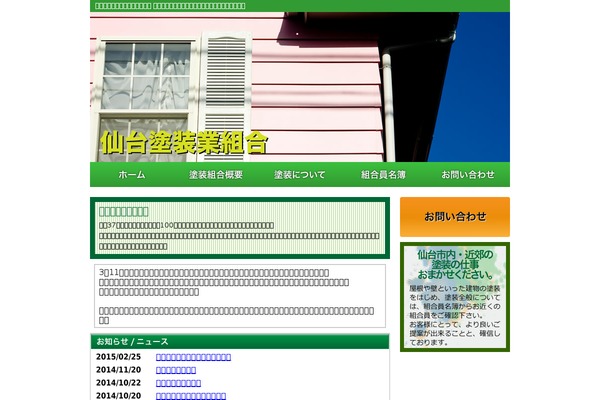Open お問い合わせ in the green navigation bar

[468, 175]
